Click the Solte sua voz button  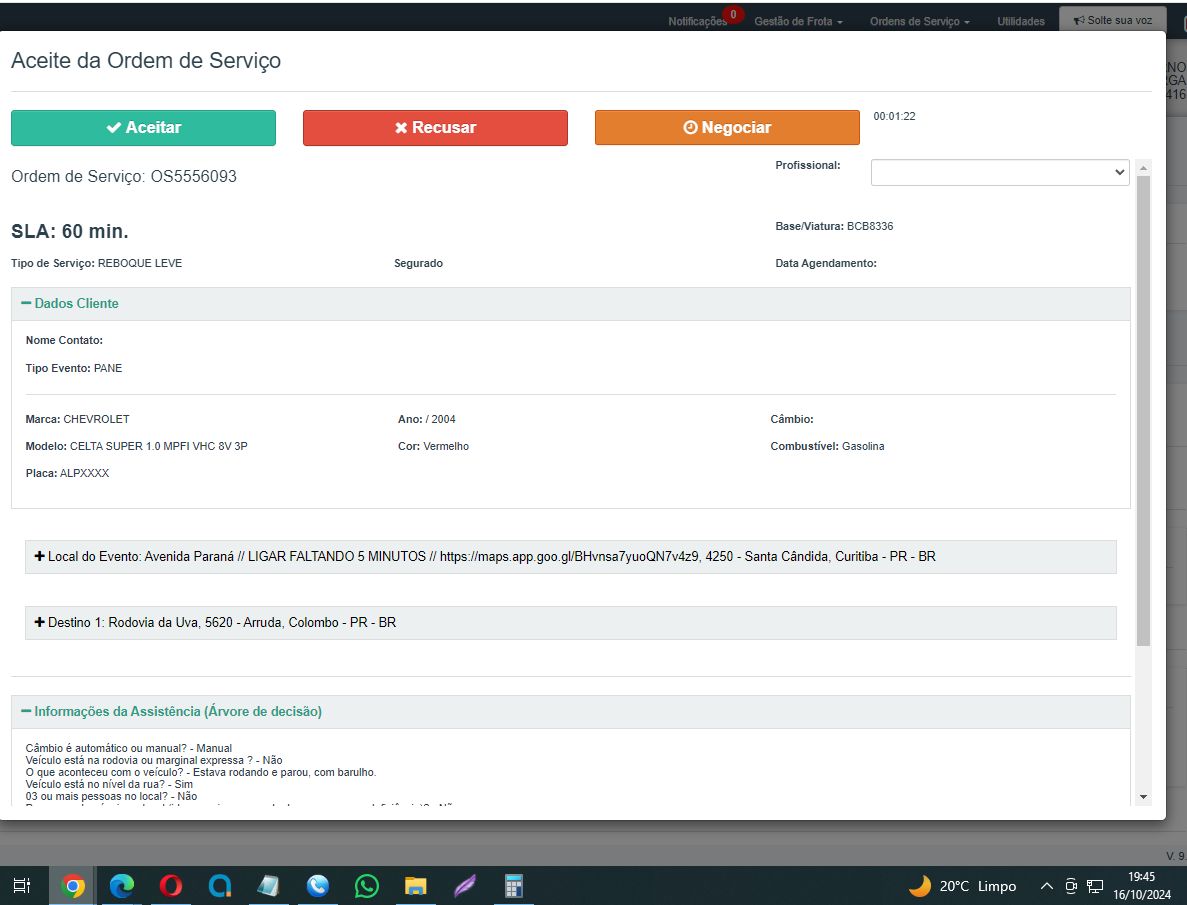(x=1113, y=20)
